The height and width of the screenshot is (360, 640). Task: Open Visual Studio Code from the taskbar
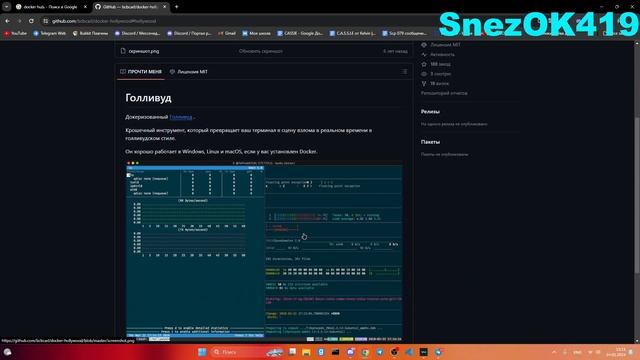(x=409, y=352)
